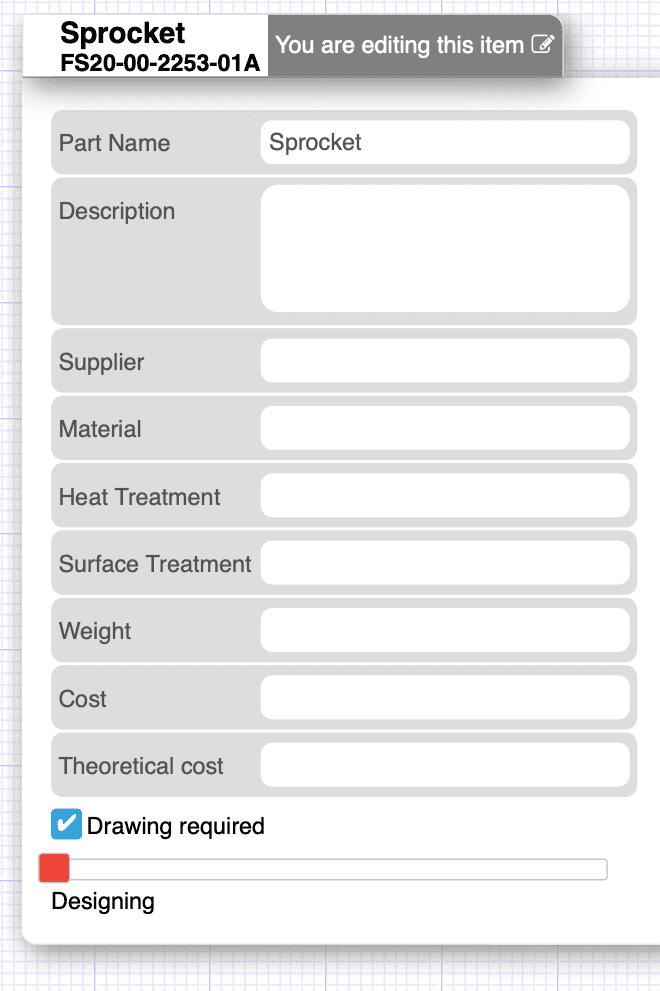This screenshot has height=991, width=660.
Task: Click the Heat Treatment input field
Action: [x=445, y=495]
